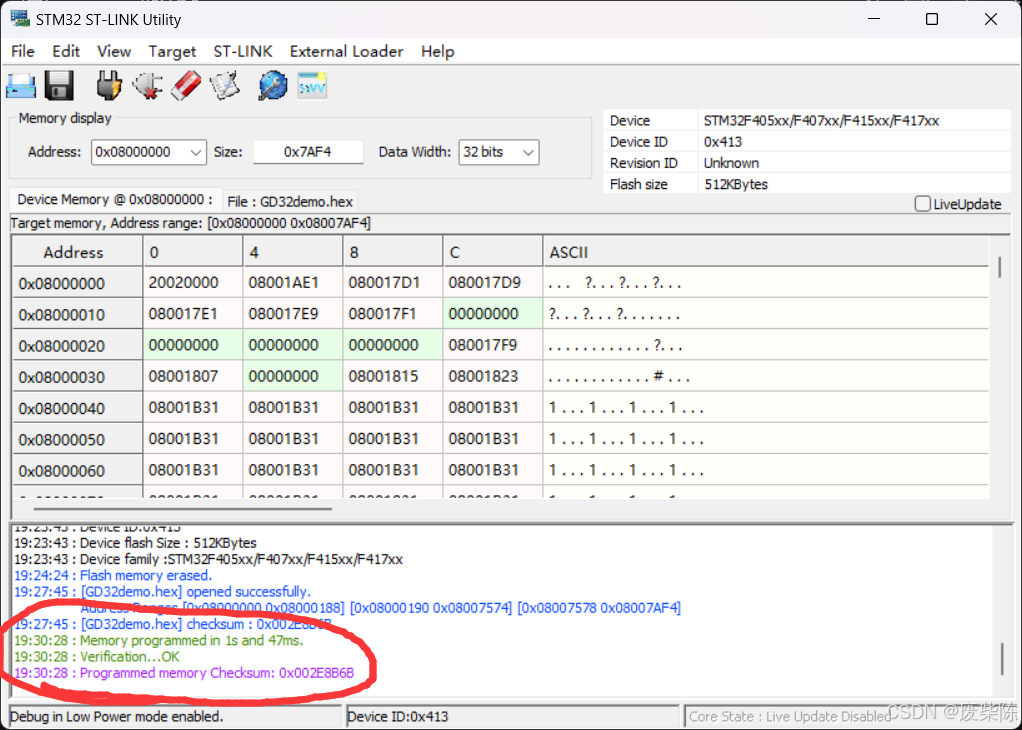Click the Program verify toolbar icon

pyautogui.click(x=225, y=85)
